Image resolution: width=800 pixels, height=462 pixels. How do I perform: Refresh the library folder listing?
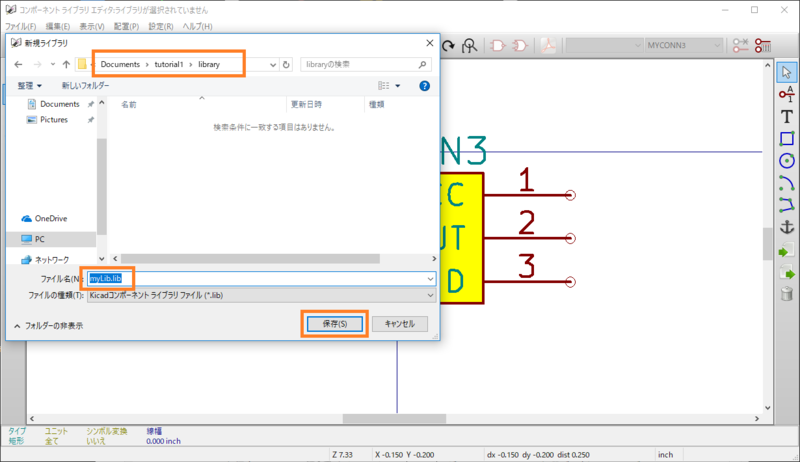coord(286,65)
